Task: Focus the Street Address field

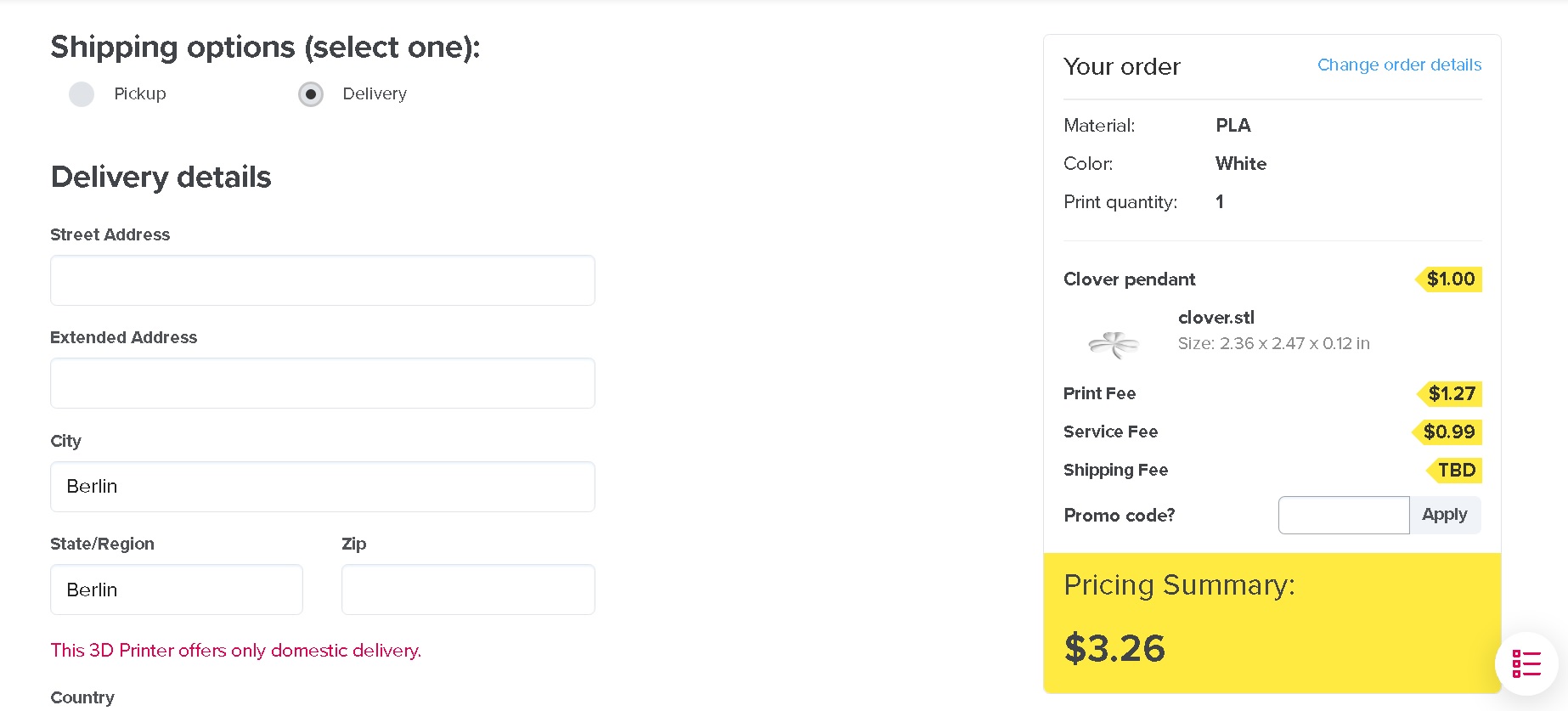Action: coord(323,280)
